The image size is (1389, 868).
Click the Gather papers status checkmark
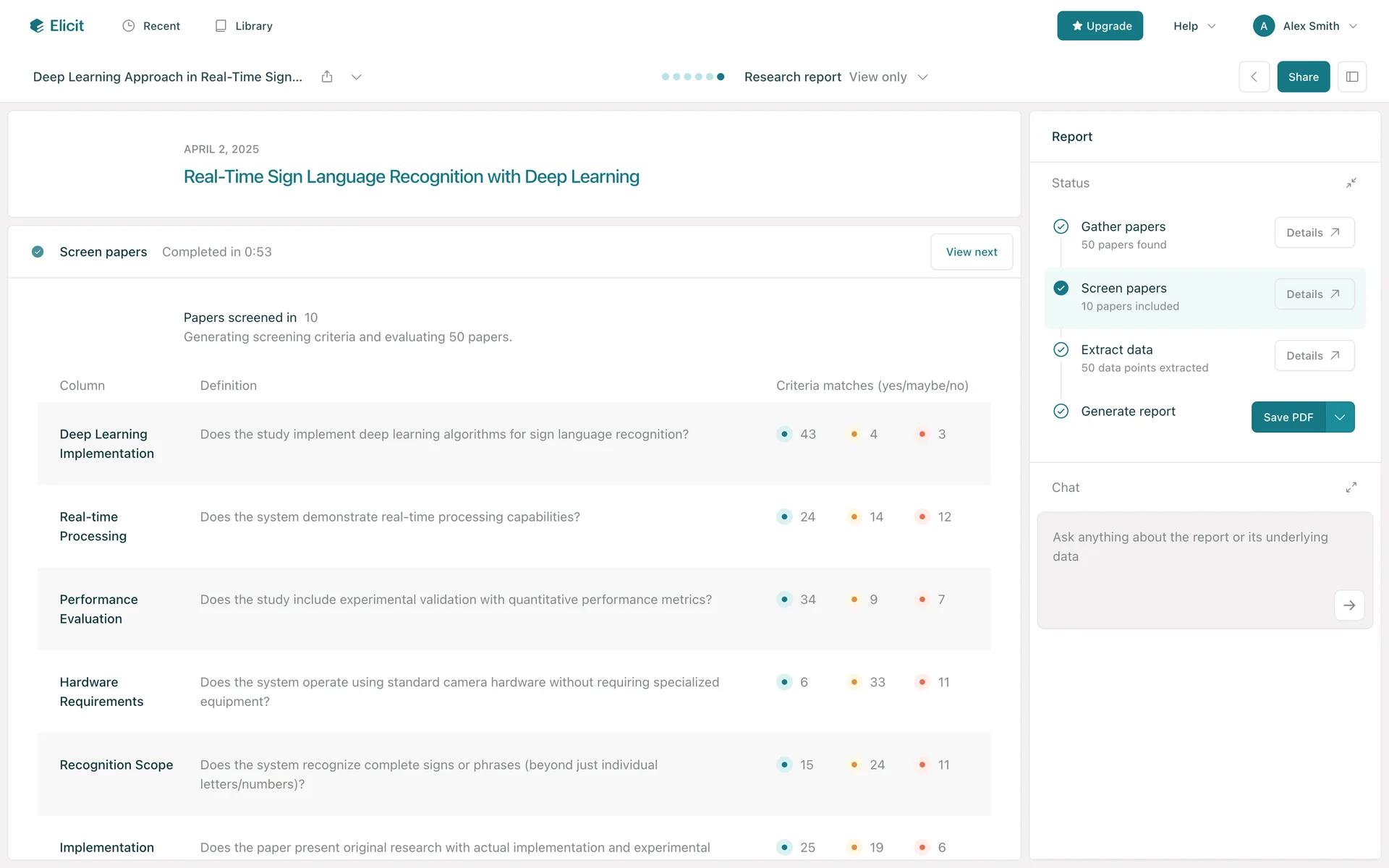point(1061,226)
